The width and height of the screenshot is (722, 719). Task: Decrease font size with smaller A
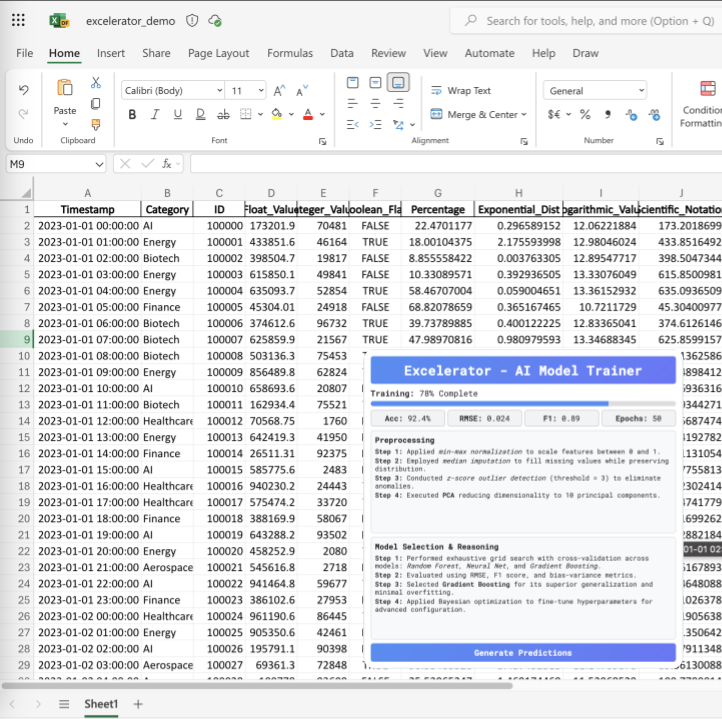[302, 91]
